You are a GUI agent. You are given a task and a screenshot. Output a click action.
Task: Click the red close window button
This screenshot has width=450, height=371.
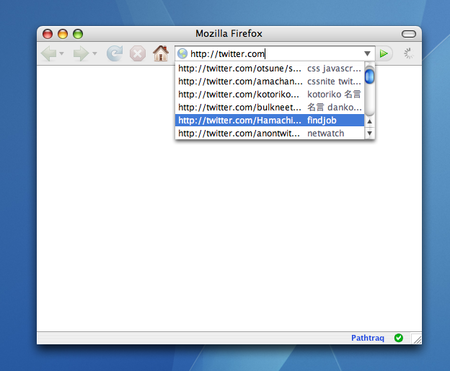[x=48, y=34]
